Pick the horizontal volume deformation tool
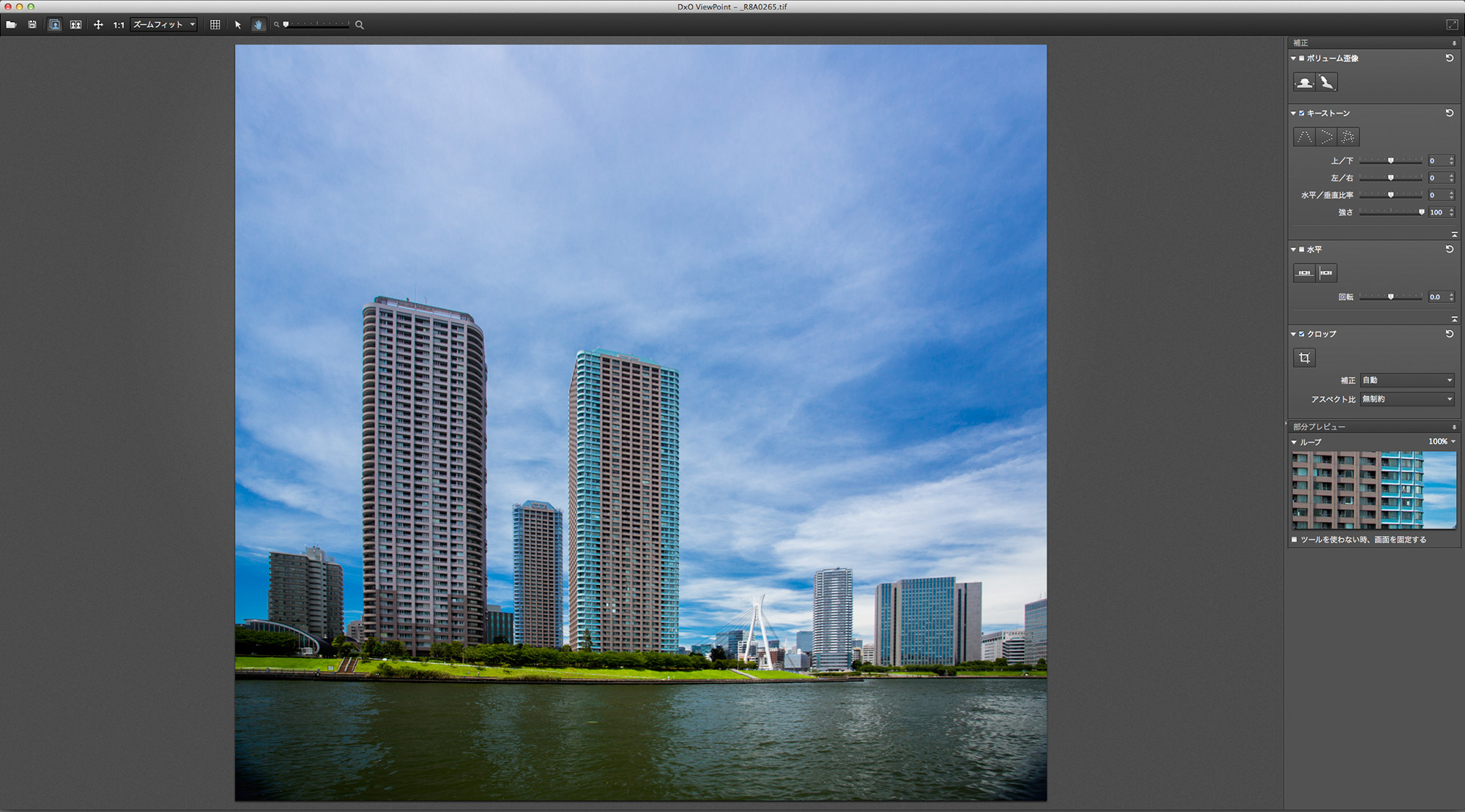The image size is (1465, 812). (1305, 83)
